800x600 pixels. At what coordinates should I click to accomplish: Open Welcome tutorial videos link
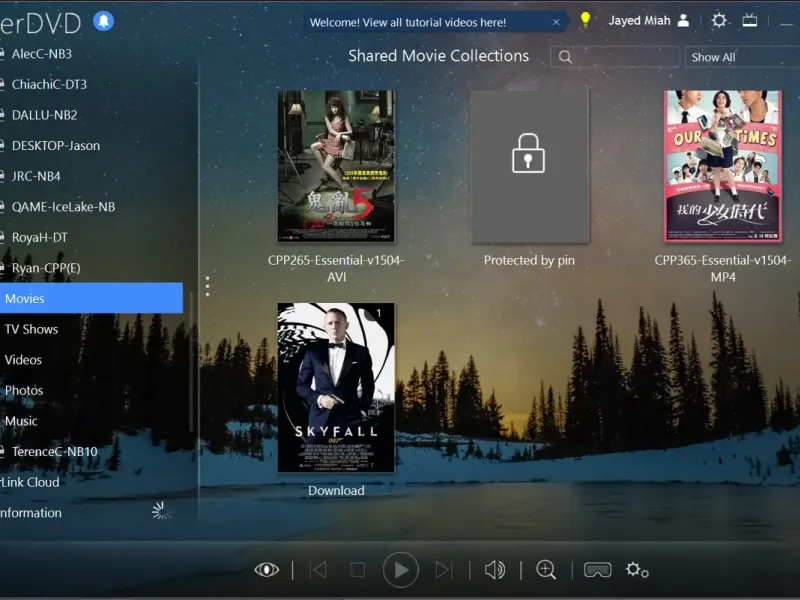[408, 22]
